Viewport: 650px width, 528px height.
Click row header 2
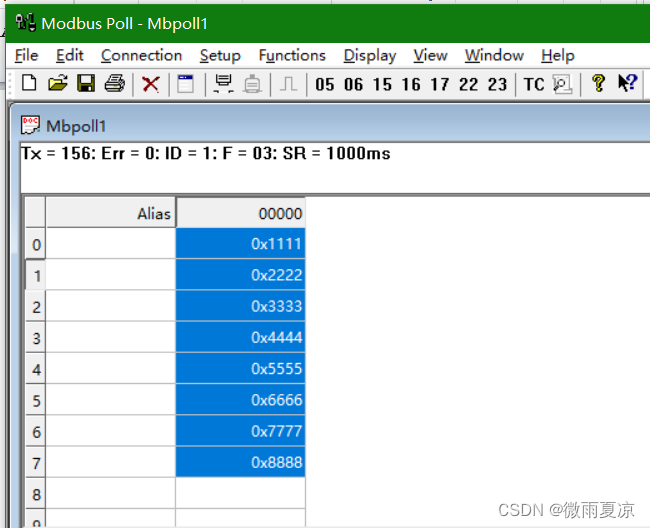[36, 306]
